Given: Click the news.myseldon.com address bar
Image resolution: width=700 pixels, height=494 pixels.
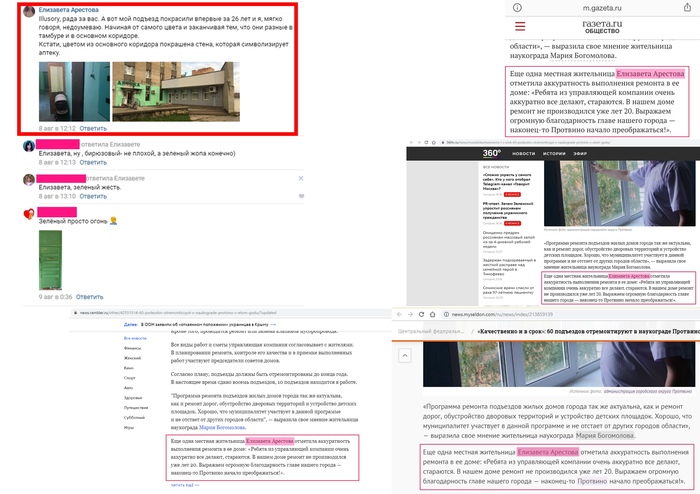Looking at the screenshot, I should tap(500, 313).
